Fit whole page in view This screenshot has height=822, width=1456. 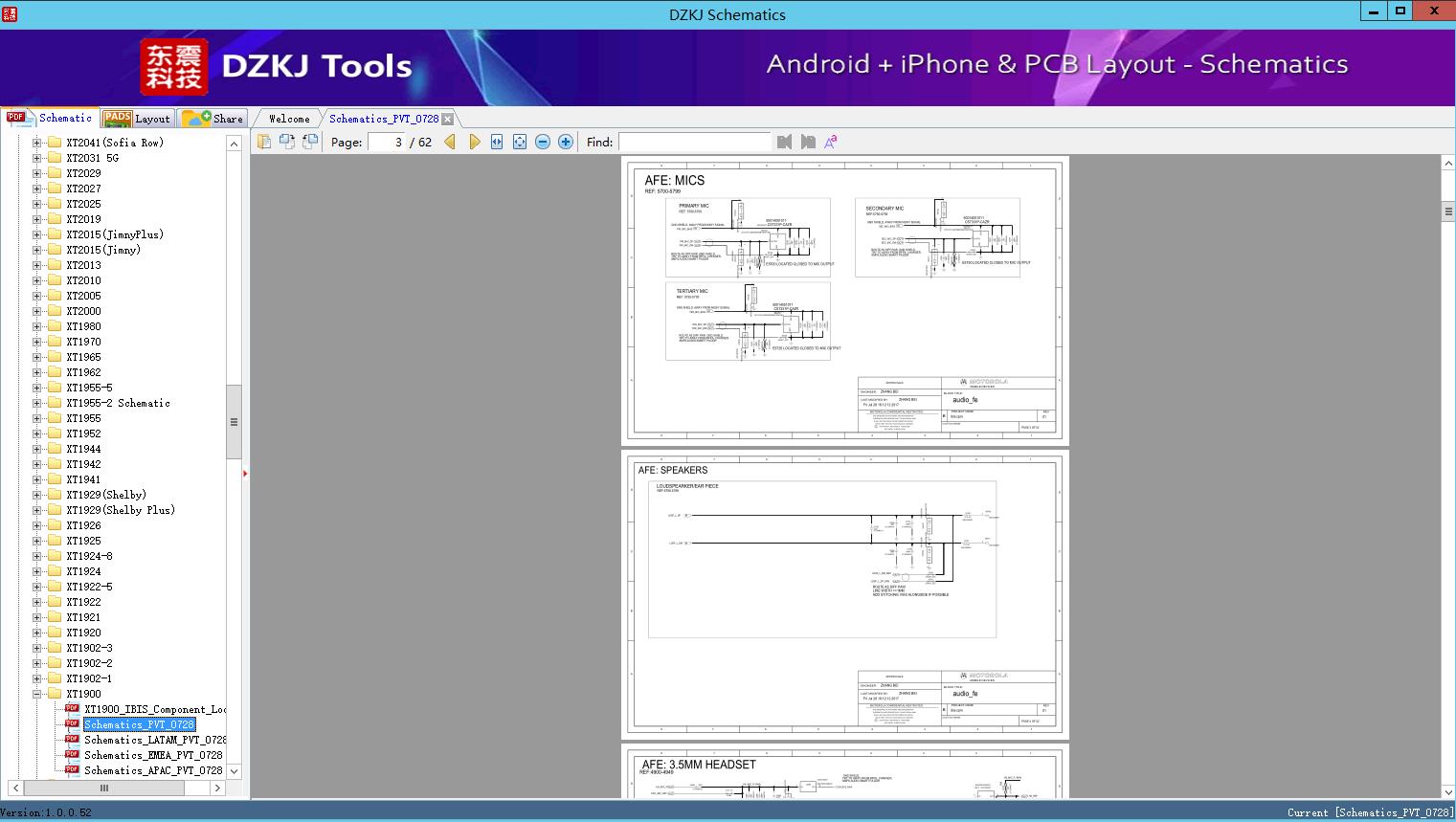tap(520, 142)
